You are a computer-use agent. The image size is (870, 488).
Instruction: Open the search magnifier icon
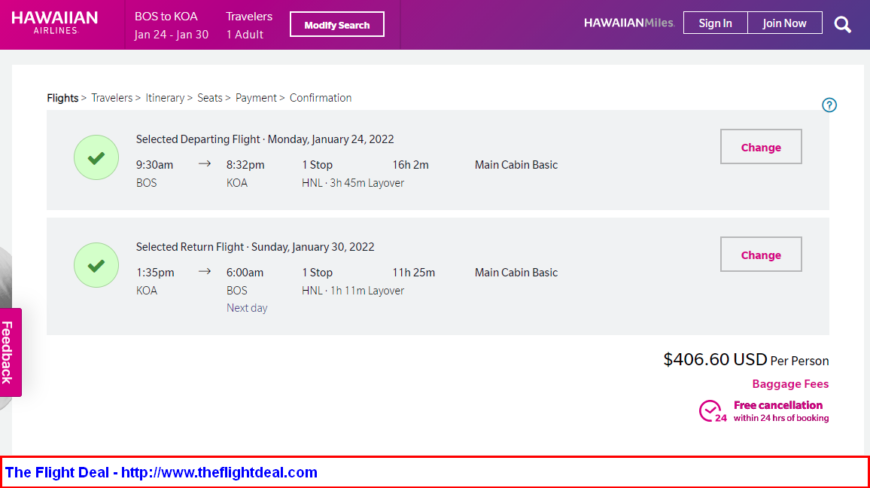(x=842, y=24)
